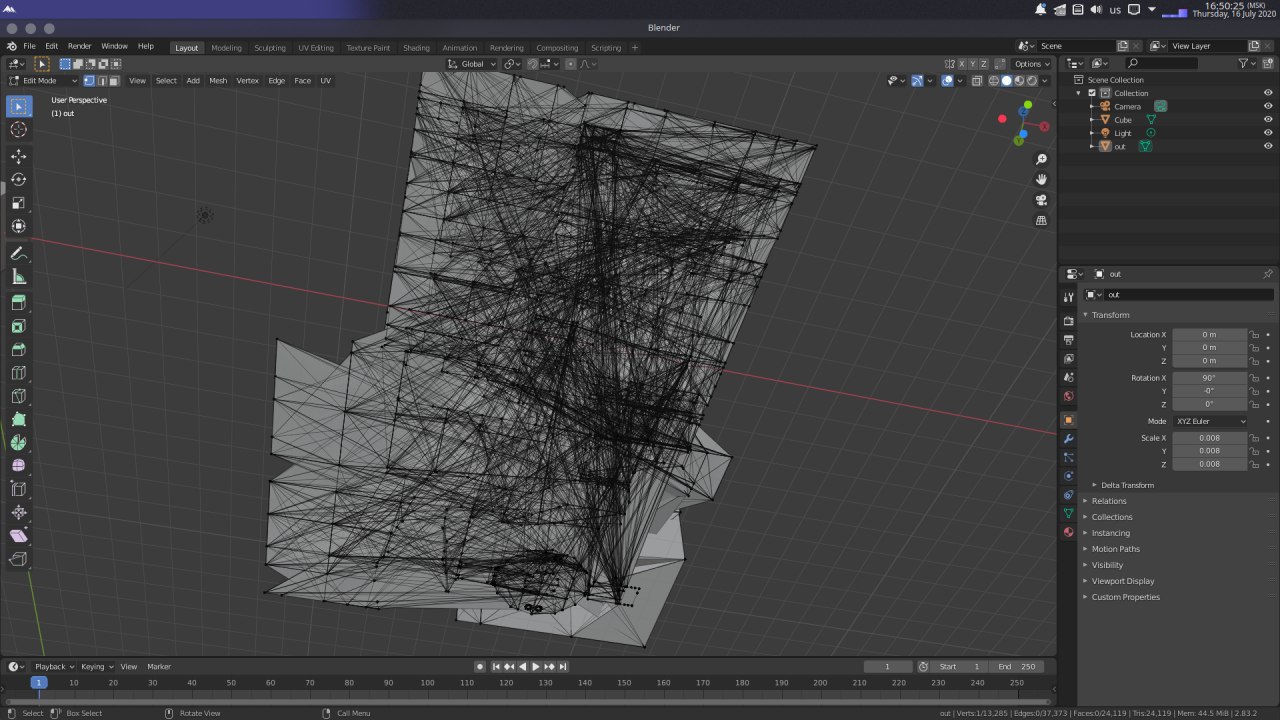Enable vertex select mode
This screenshot has height=720, width=1280.
[x=89, y=81]
